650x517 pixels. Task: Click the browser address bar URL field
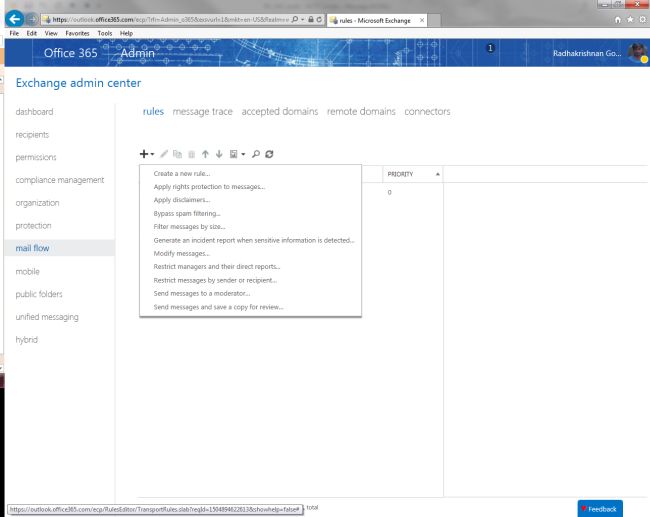(170, 19)
